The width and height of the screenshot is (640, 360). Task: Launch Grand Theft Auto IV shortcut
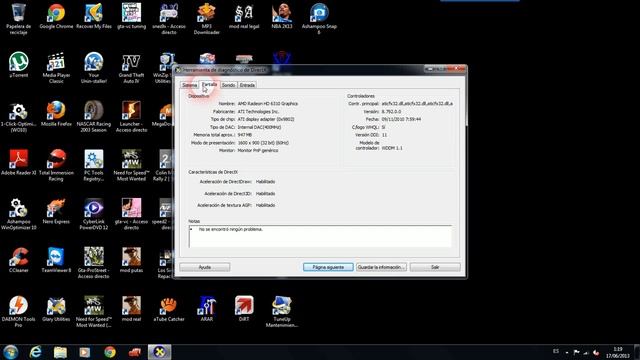click(x=131, y=67)
